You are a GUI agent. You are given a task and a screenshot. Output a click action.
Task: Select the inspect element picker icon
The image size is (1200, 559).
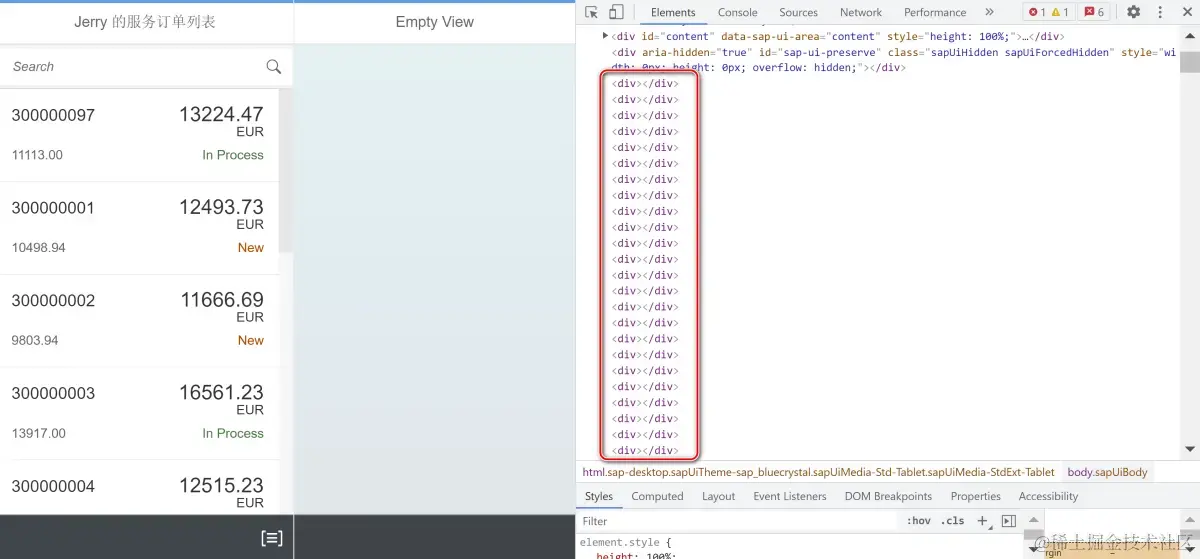[591, 12]
